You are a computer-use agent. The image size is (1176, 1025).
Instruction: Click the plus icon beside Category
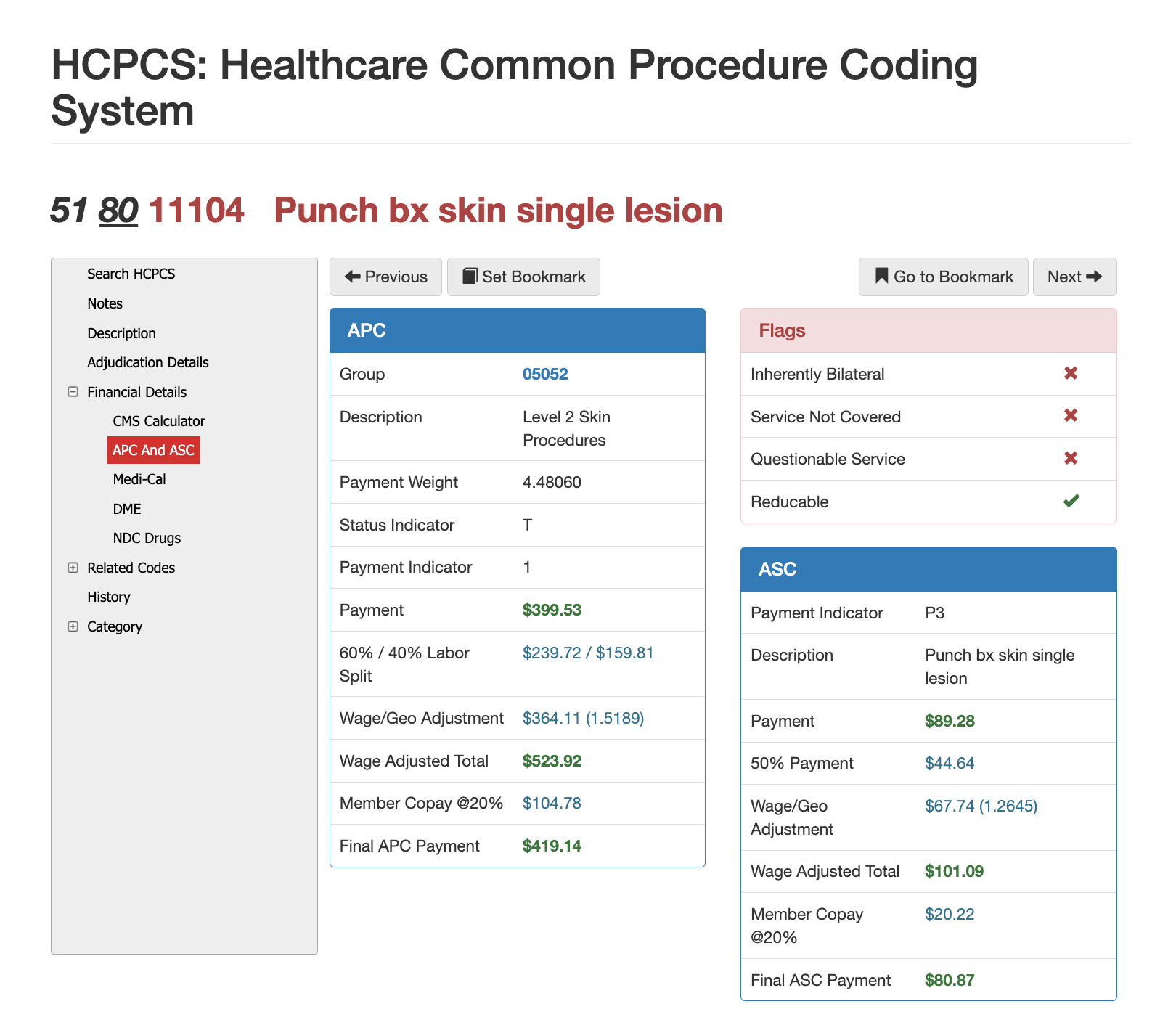tap(73, 626)
